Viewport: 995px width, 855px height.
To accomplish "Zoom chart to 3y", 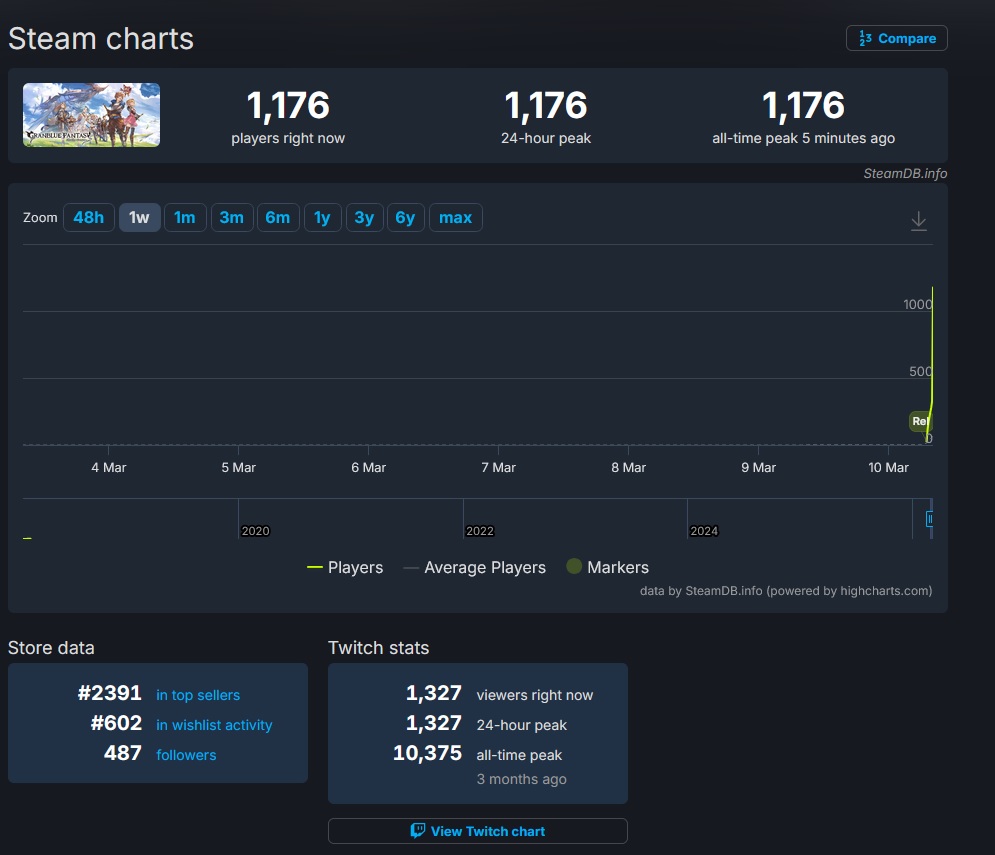I will tap(364, 218).
